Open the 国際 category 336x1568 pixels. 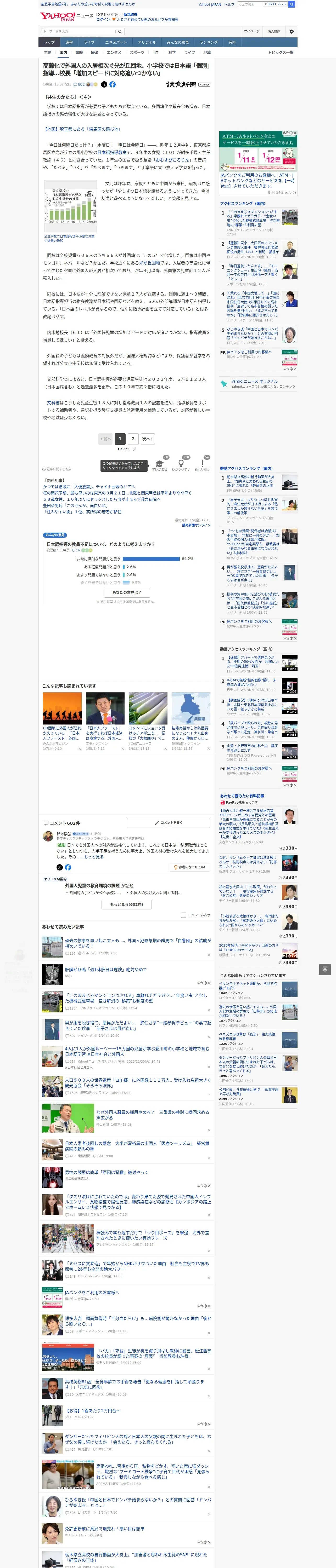coord(79,52)
